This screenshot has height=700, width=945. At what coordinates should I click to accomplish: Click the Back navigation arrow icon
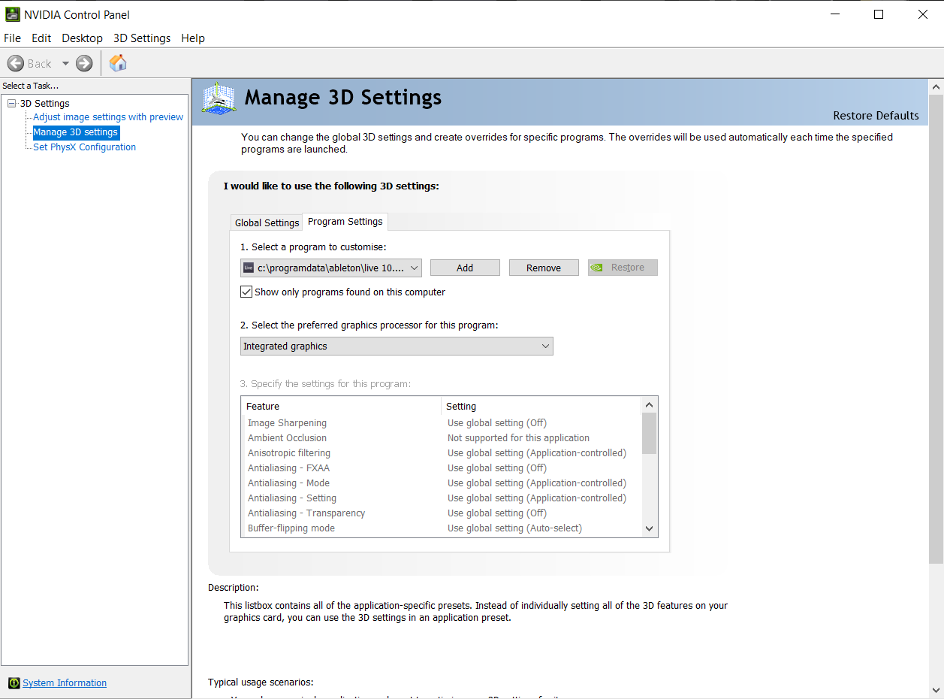[16, 62]
